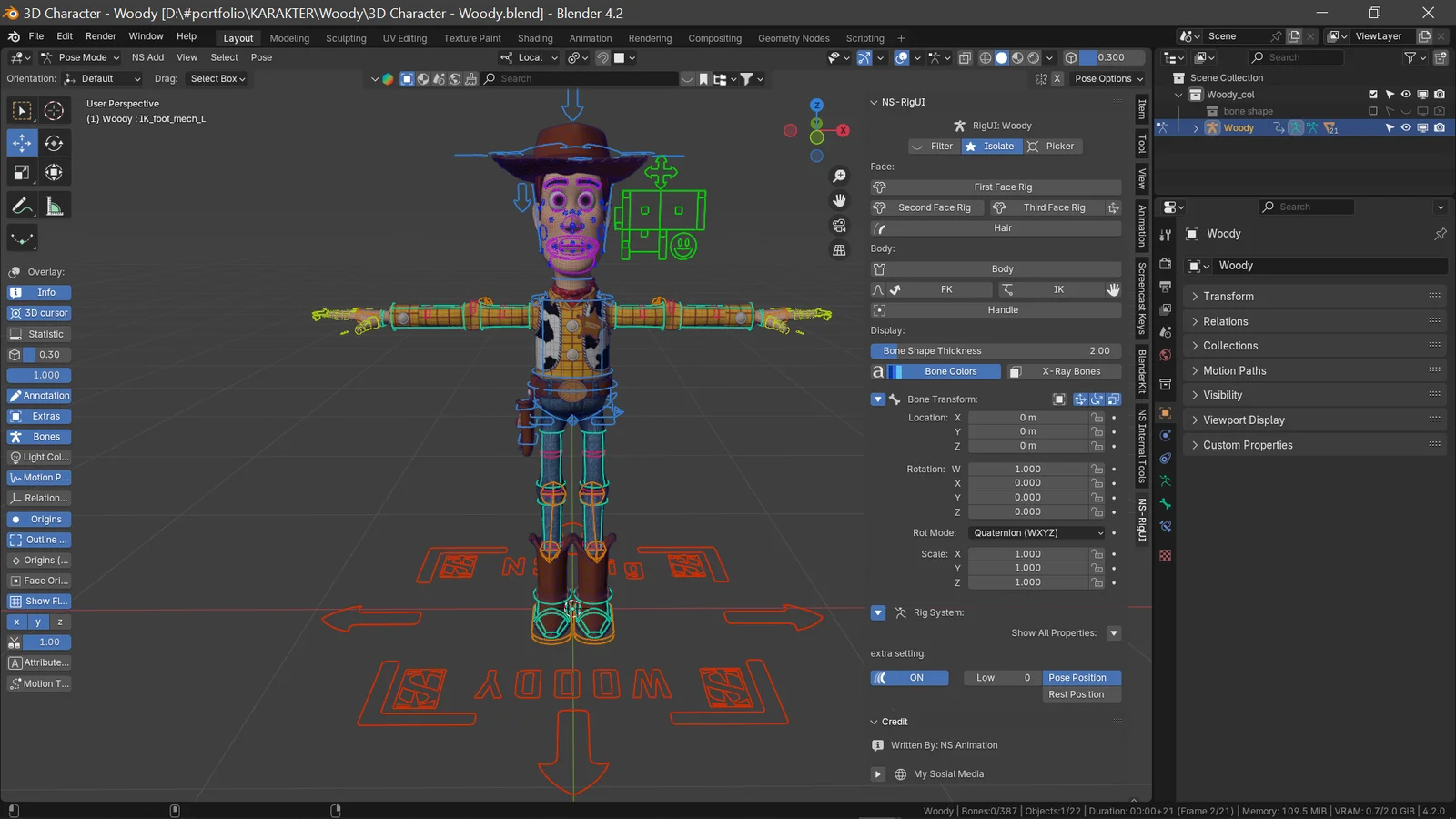
Task: Hide the Woody armature with the eye icon
Action: point(1405,127)
